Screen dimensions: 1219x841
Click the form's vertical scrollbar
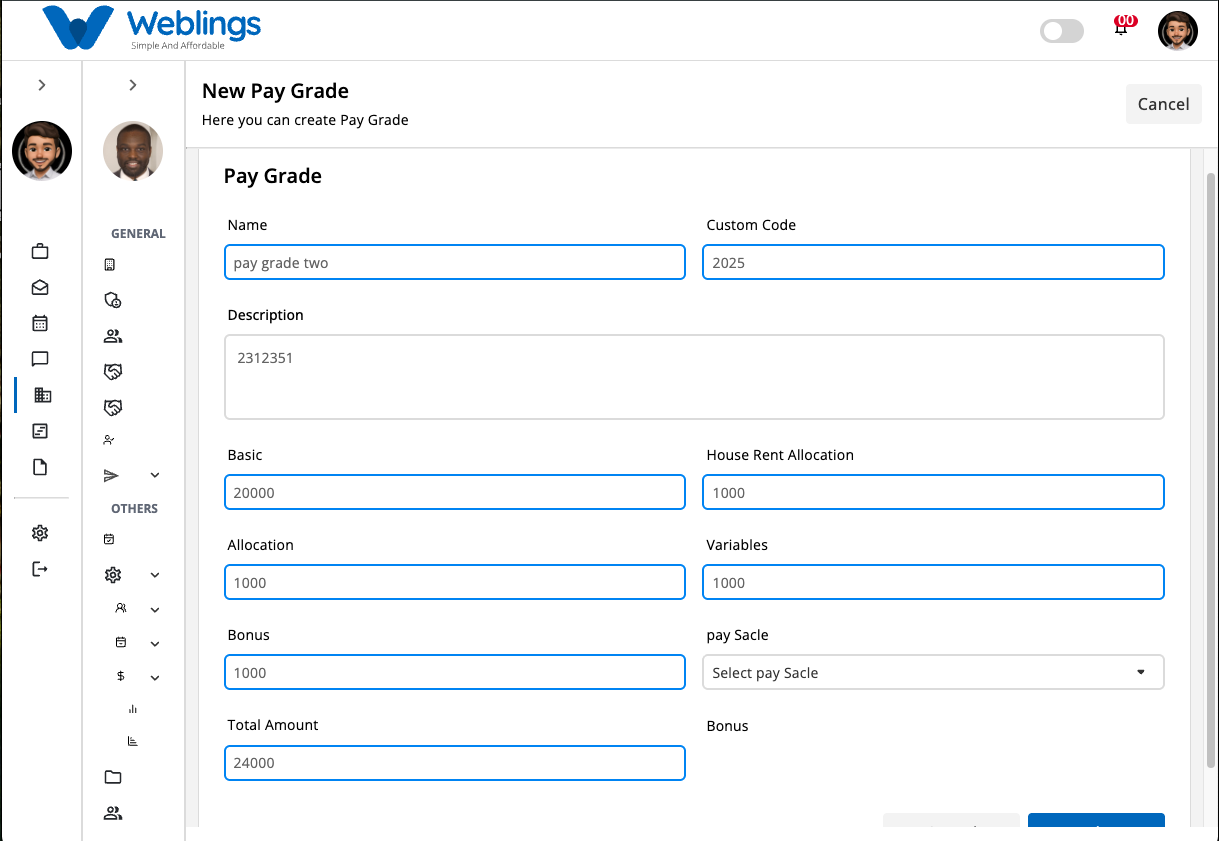click(x=1211, y=470)
